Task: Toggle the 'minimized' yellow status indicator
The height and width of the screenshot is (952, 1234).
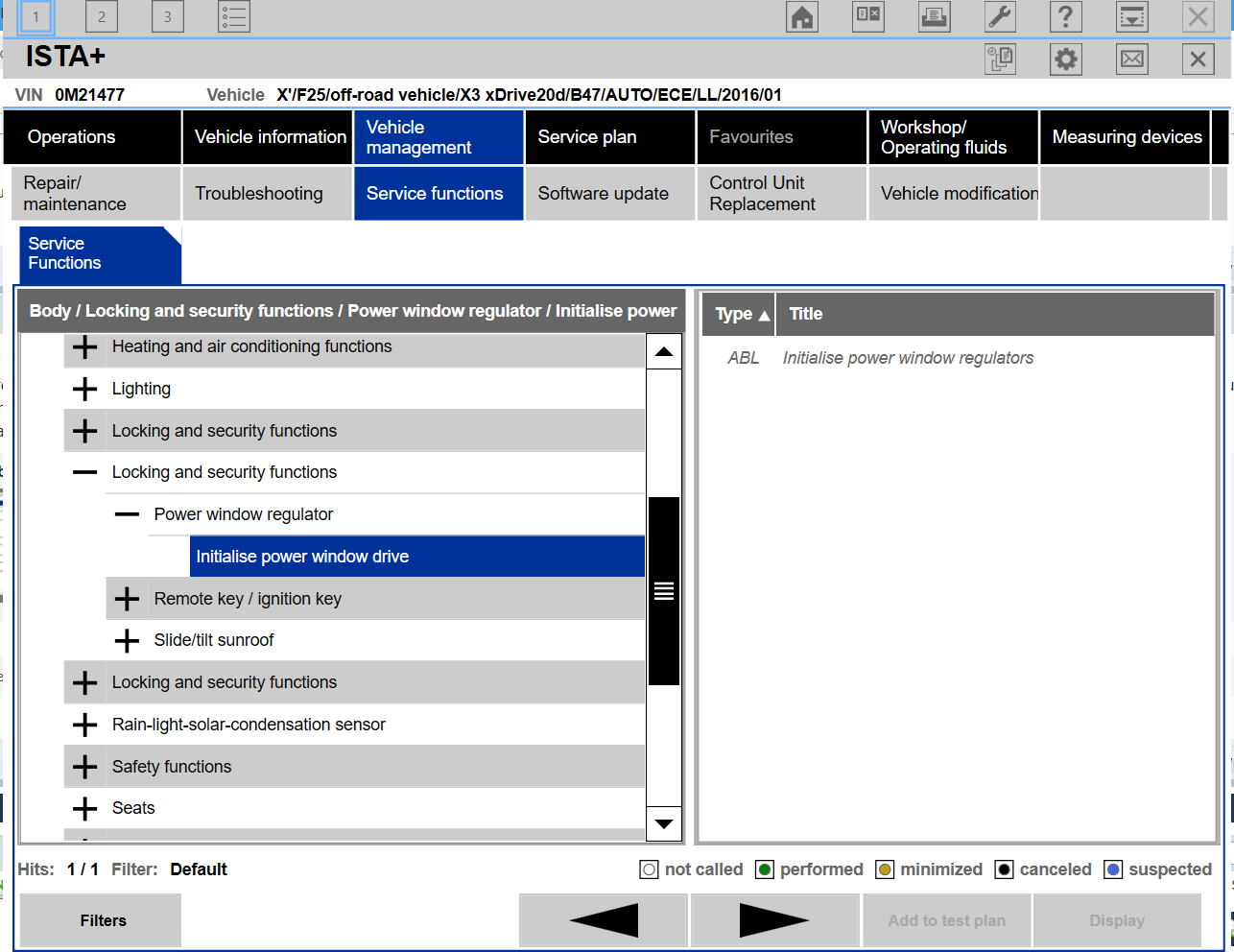Action: coord(885,869)
